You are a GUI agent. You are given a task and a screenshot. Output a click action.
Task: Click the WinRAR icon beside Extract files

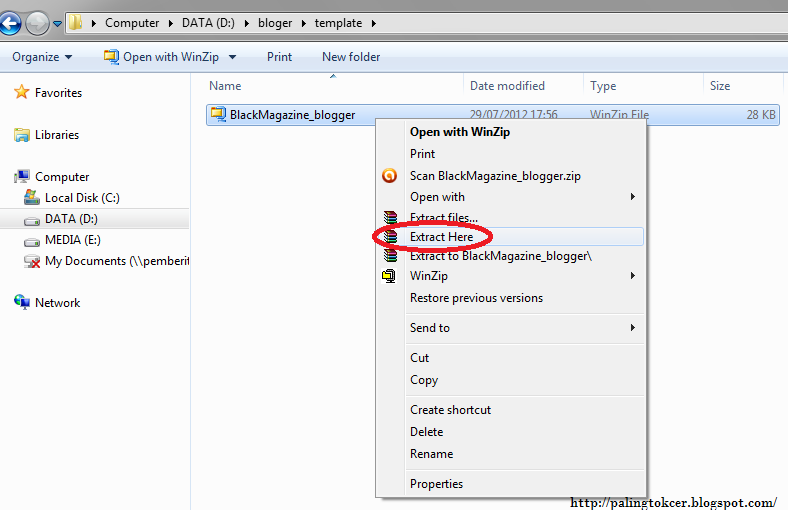(390, 217)
